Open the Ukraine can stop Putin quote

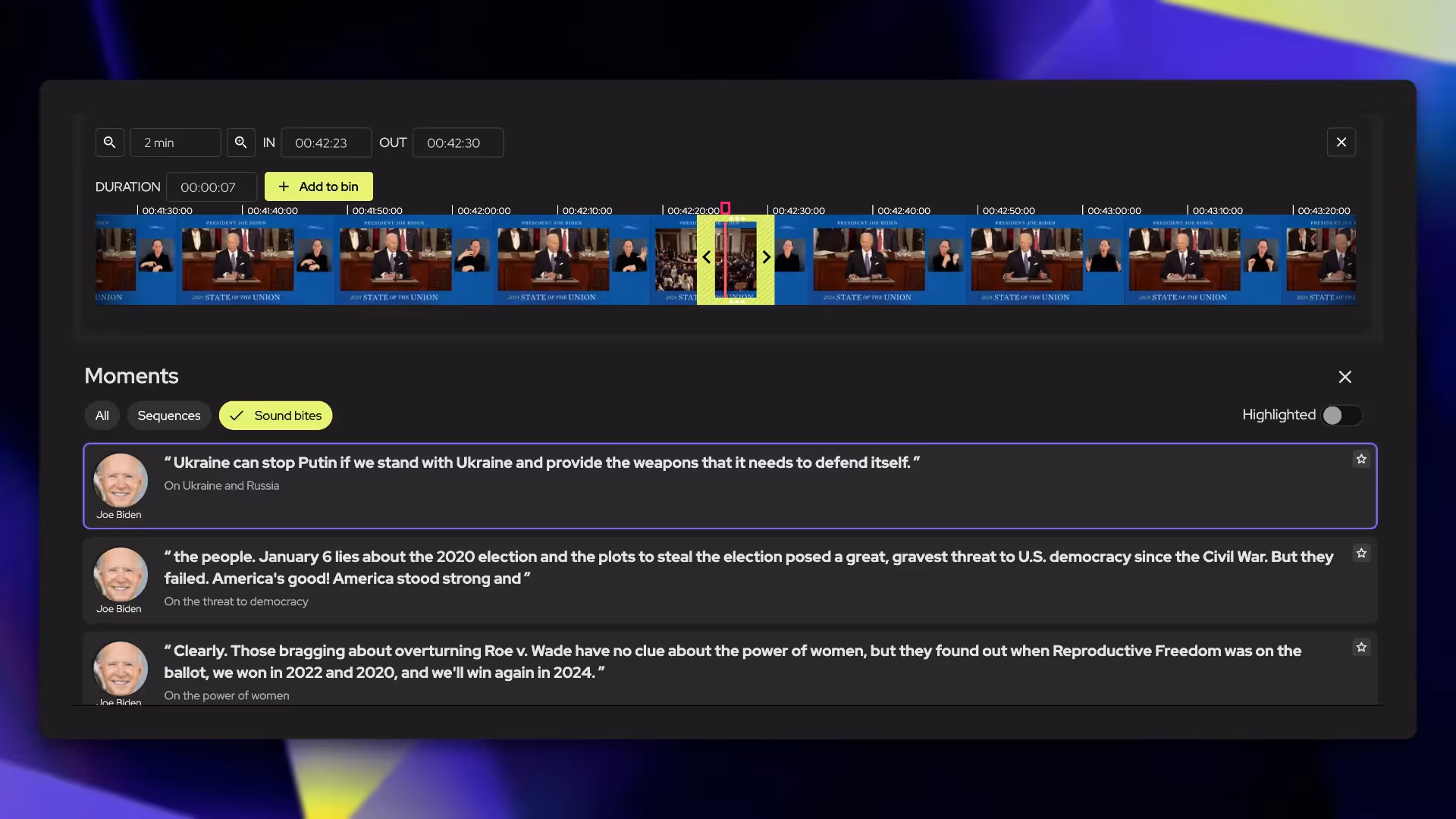pos(541,463)
